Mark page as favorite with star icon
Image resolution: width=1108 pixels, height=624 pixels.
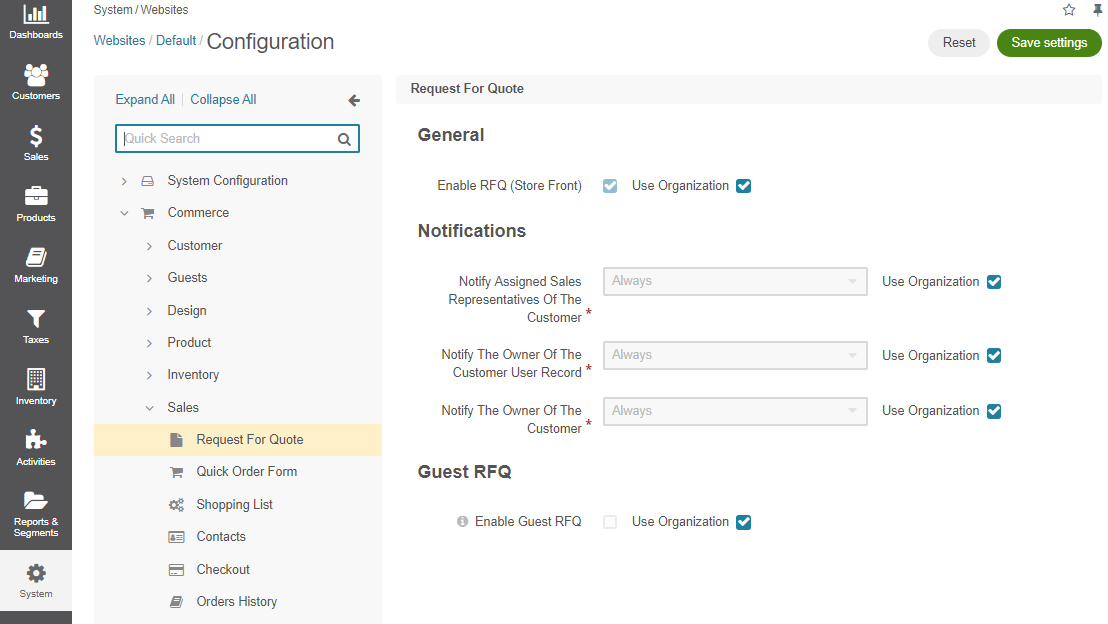pyautogui.click(x=1068, y=10)
